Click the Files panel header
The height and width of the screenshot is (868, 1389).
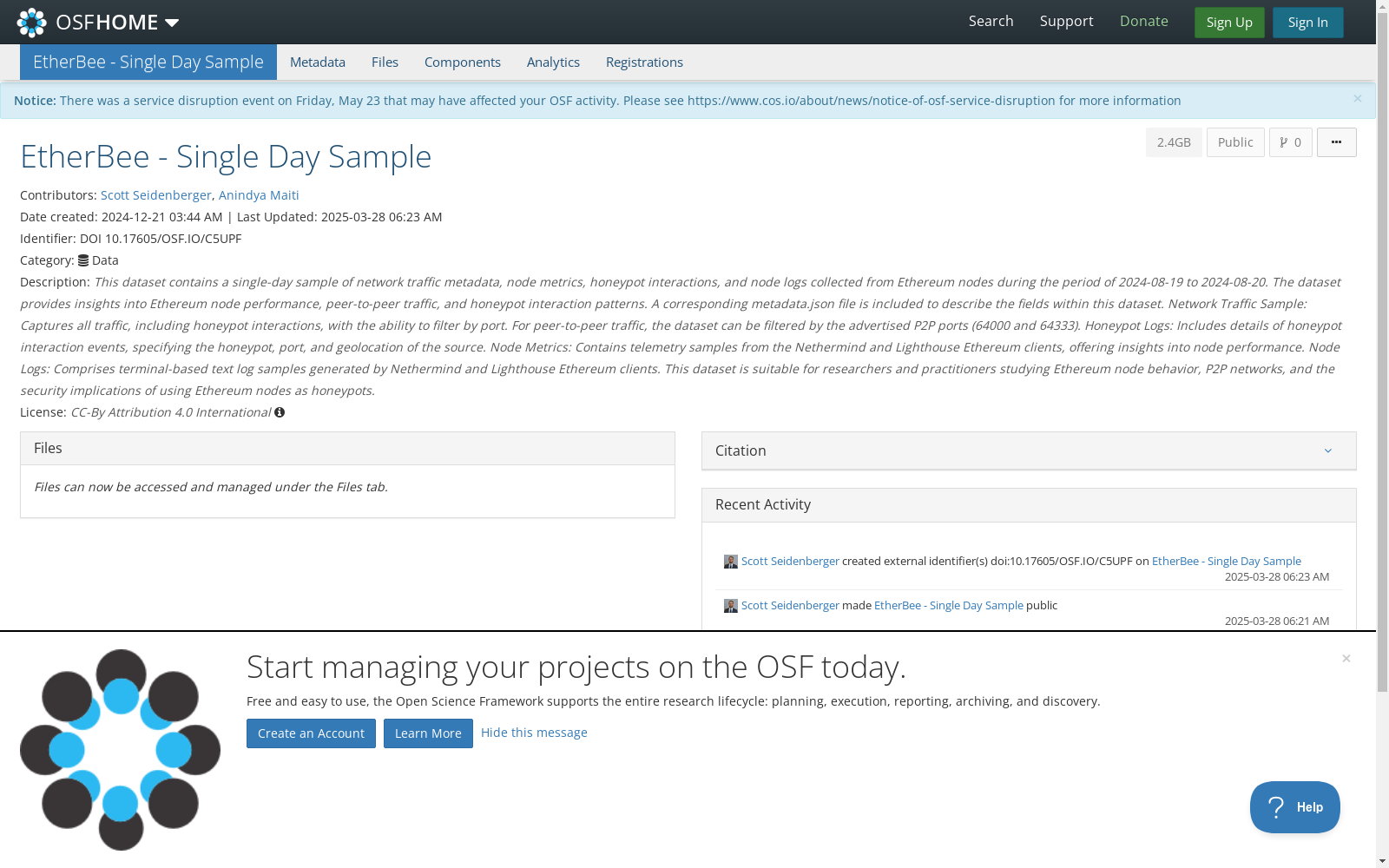tap(347, 449)
